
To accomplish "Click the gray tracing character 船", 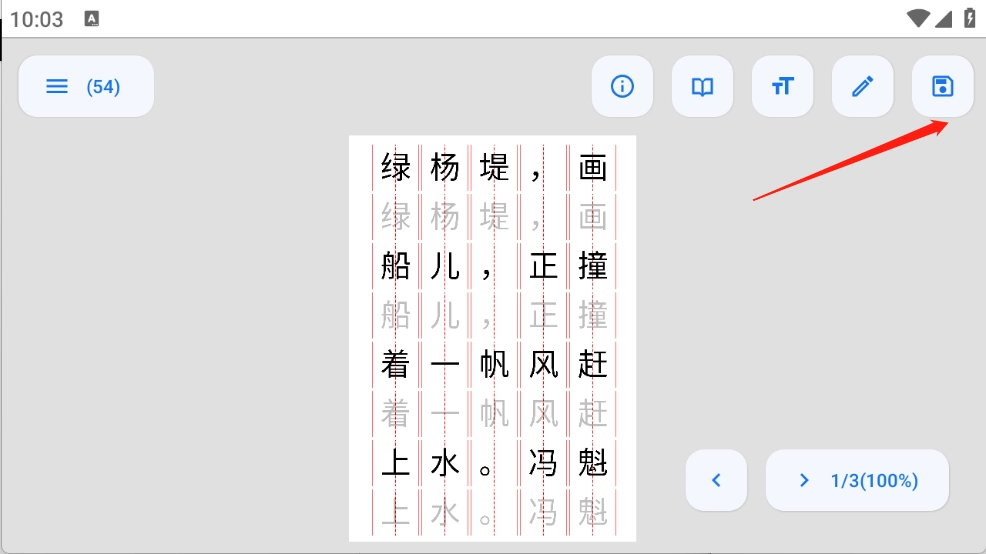I will [396, 316].
